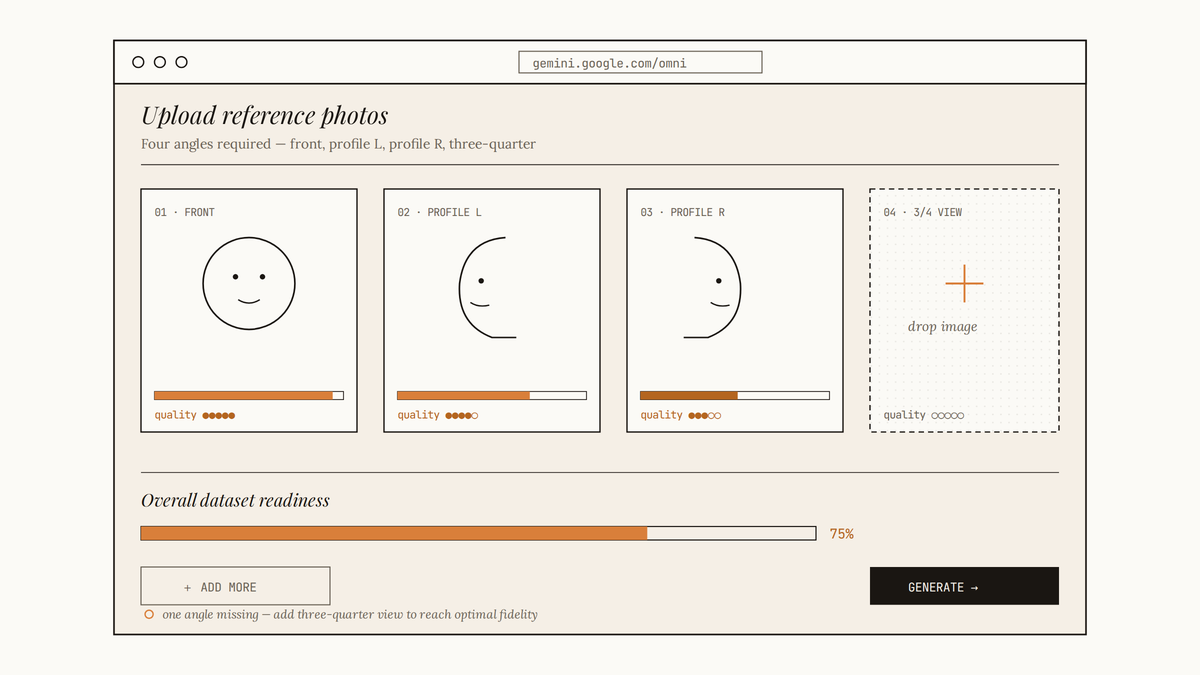Viewport: 1200px width, 675px height.
Task: Click the middle window control circle
Action: coord(160,62)
